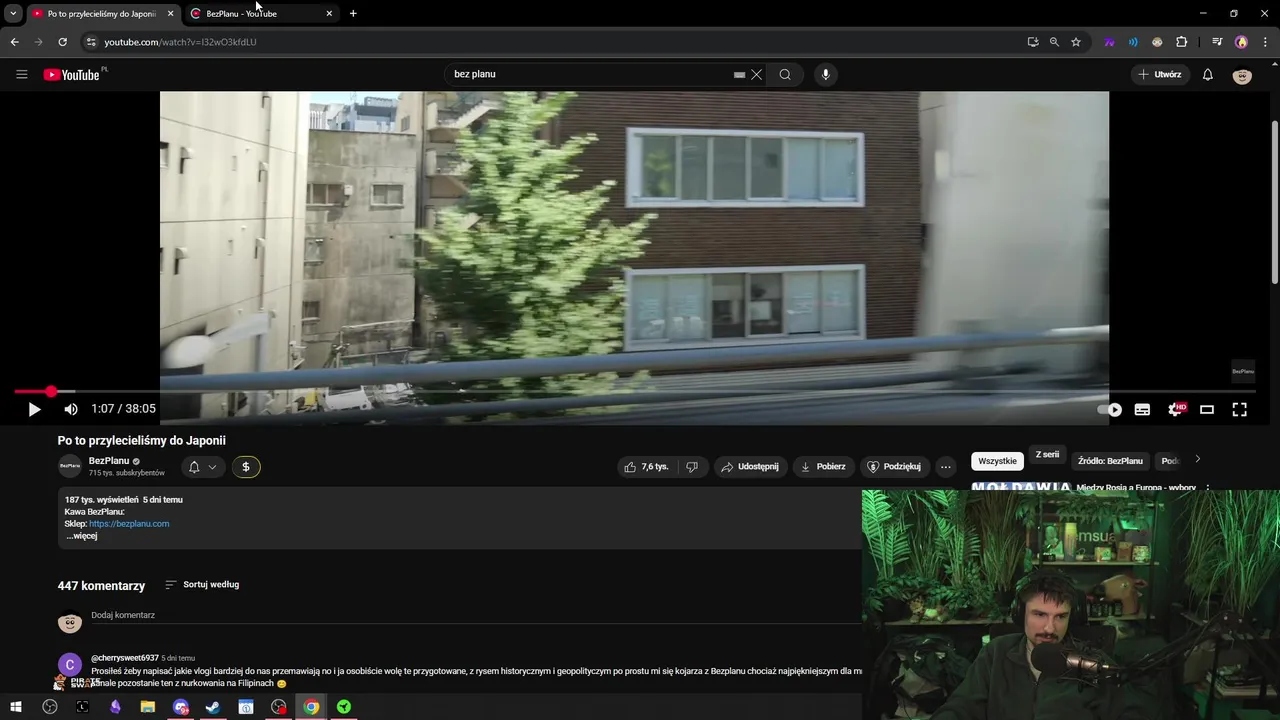Bookmark this page with the star
The image size is (1280, 720).
(1076, 42)
